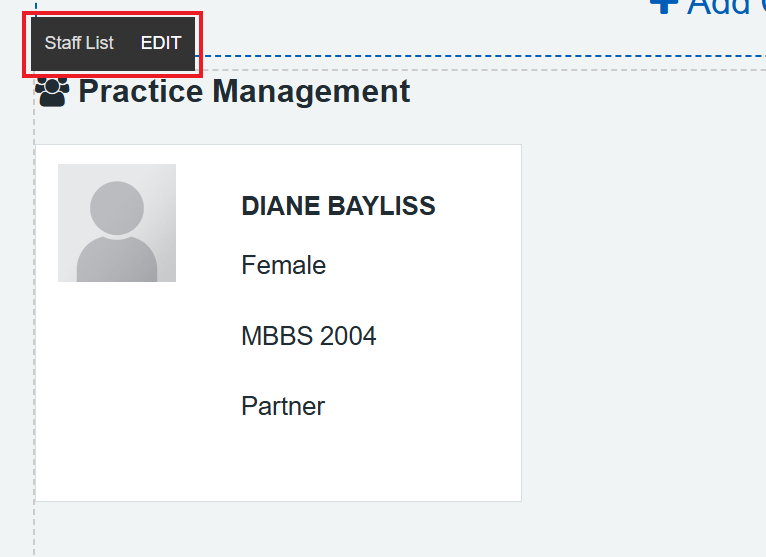The width and height of the screenshot is (766, 557).
Task: Click the plus icon next to Add
Action: tap(664, 5)
